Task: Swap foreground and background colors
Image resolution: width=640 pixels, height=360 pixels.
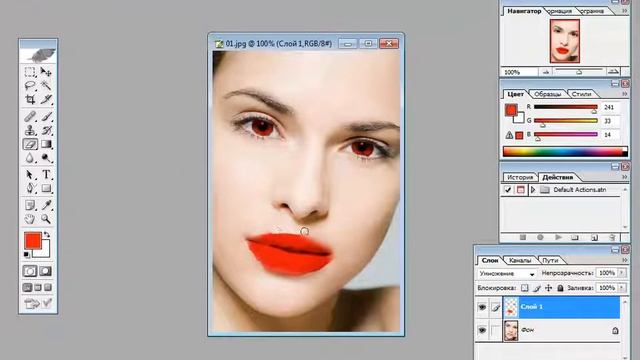Action: tap(47, 235)
